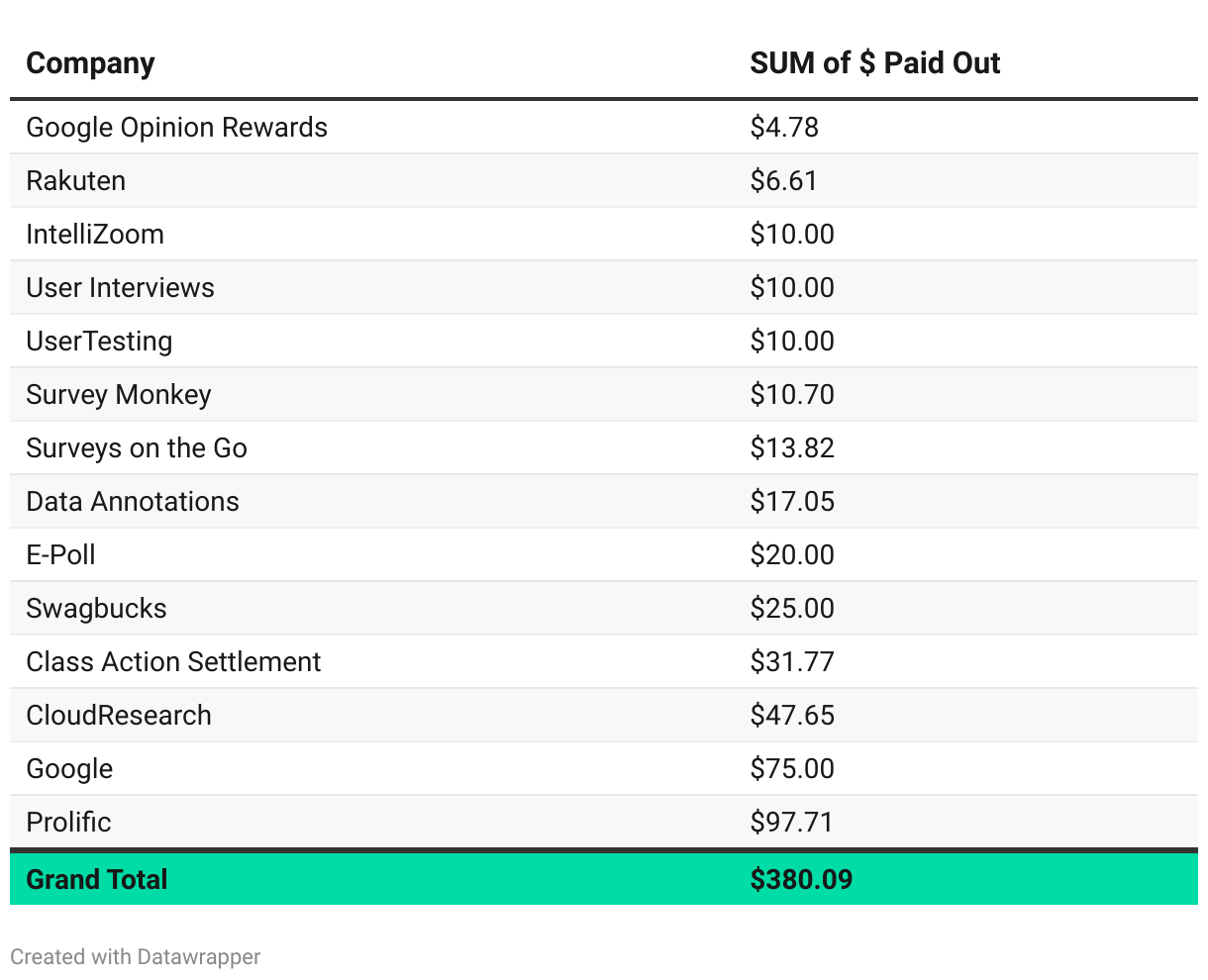Click the CloudResearch row label
This screenshot has height=980, width=1208.
(119, 716)
